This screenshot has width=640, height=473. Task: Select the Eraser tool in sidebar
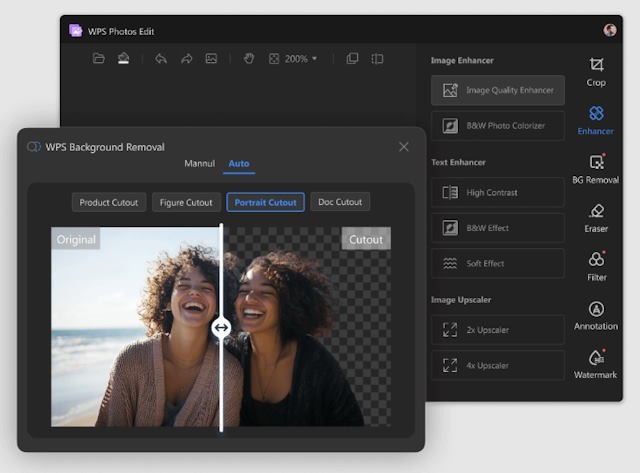[596, 216]
